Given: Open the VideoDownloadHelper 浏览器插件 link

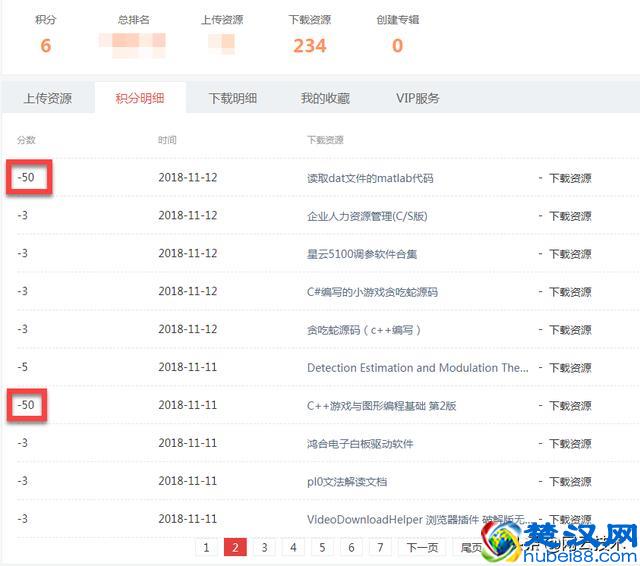Looking at the screenshot, I should pos(419,520).
